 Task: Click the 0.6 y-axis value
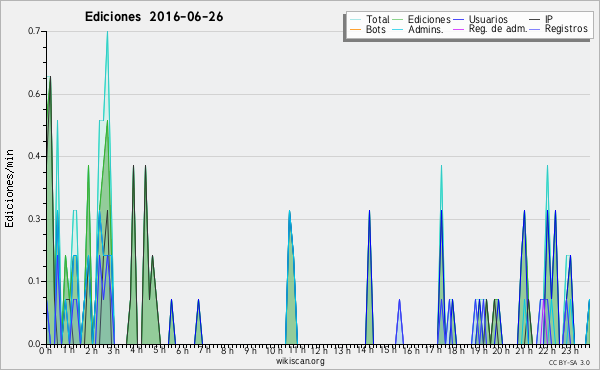[34, 94]
